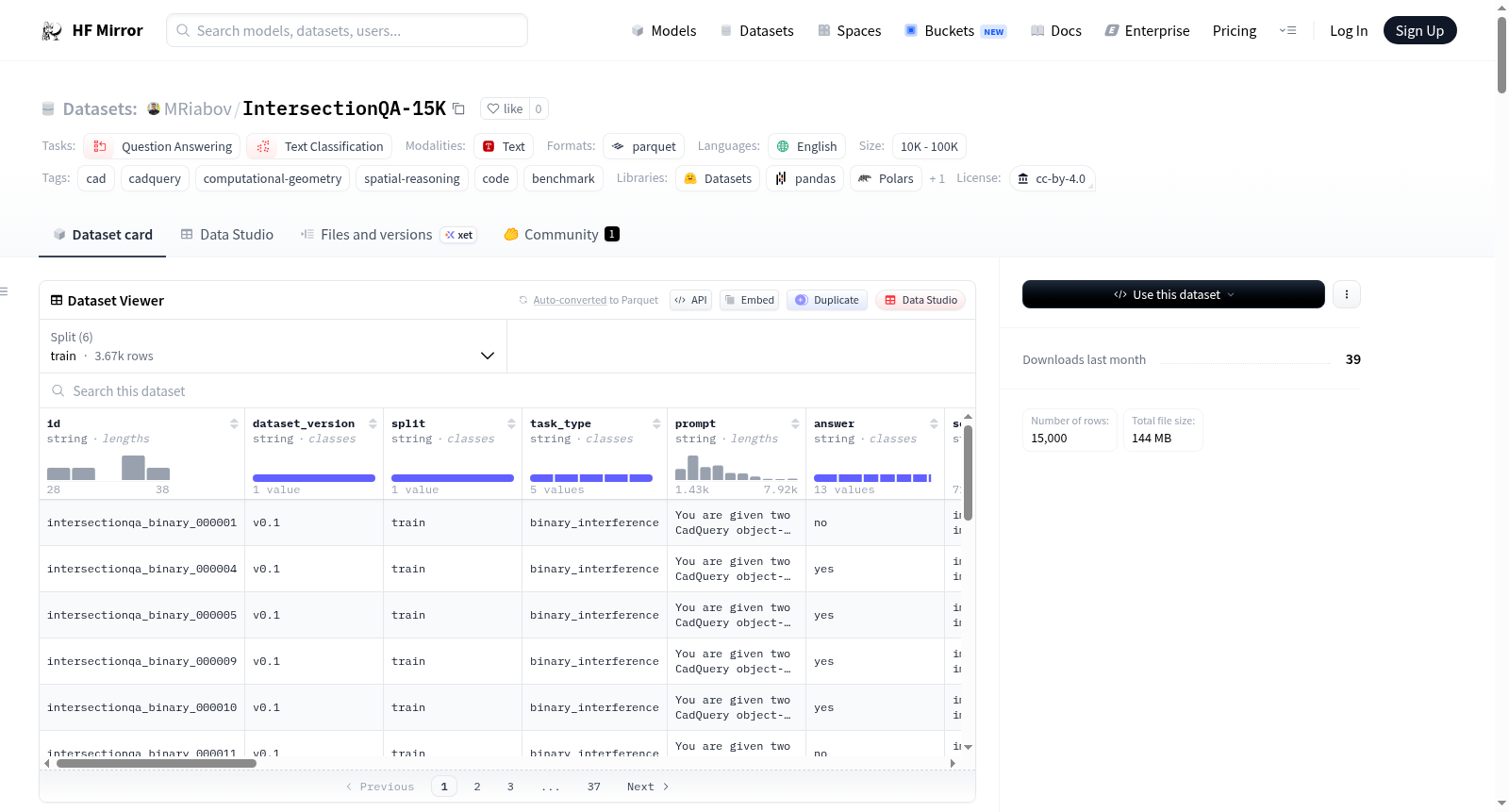The height and width of the screenshot is (812, 1509).
Task: Click the spatial-reasoning tag
Action: coord(412,178)
